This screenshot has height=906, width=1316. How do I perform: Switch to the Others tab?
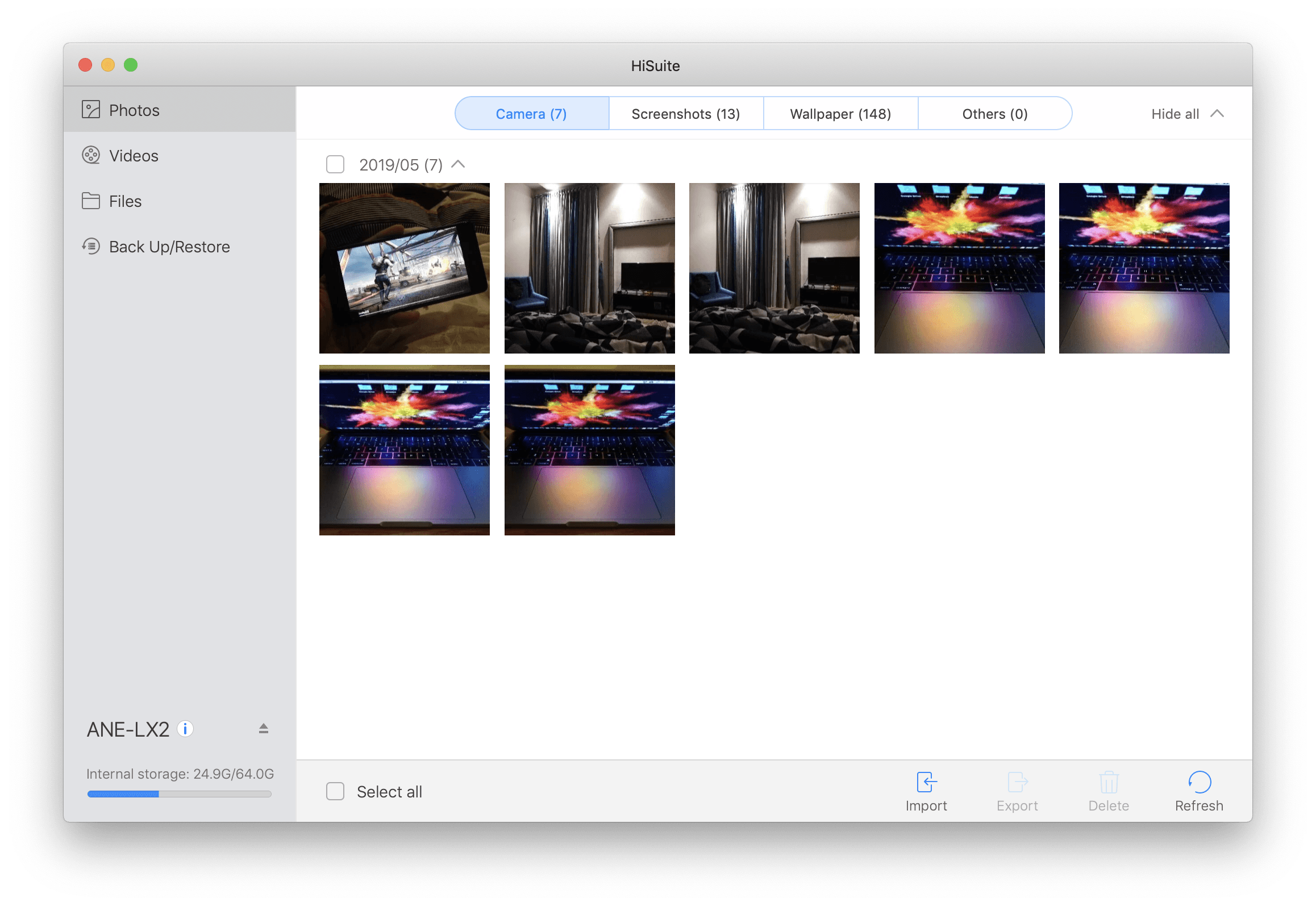coord(994,113)
